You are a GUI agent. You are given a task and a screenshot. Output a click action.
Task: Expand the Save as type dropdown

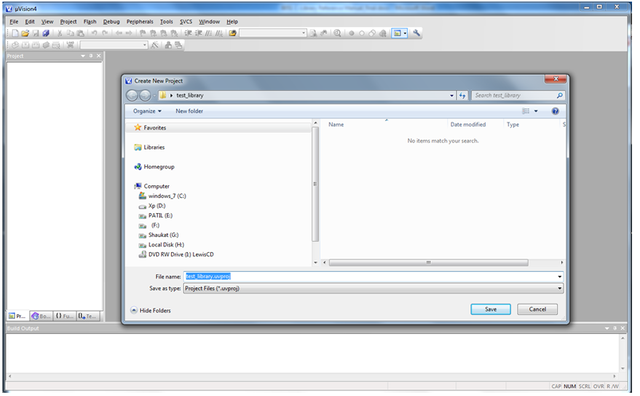pyautogui.click(x=560, y=289)
